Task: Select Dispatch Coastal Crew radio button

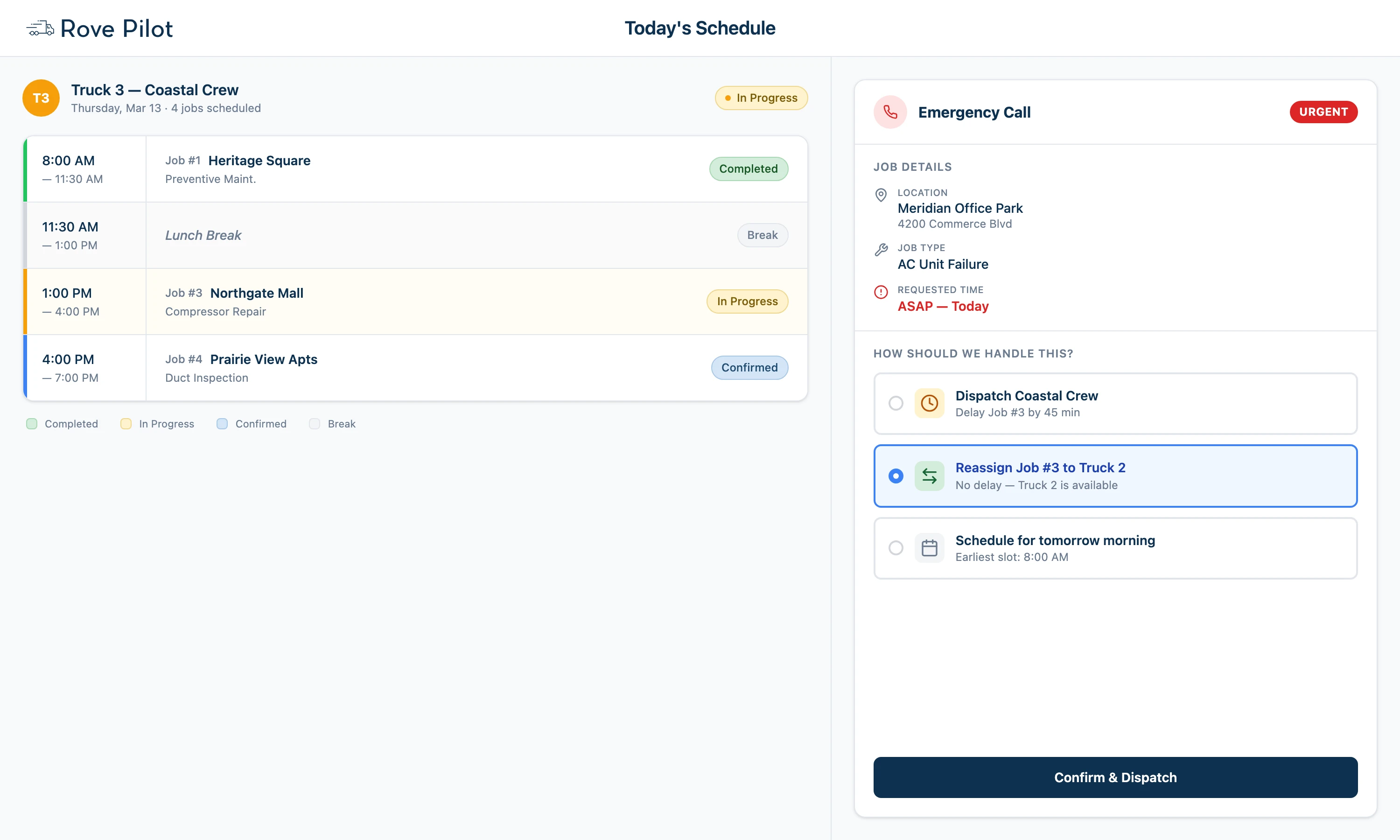Action: (896, 403)
